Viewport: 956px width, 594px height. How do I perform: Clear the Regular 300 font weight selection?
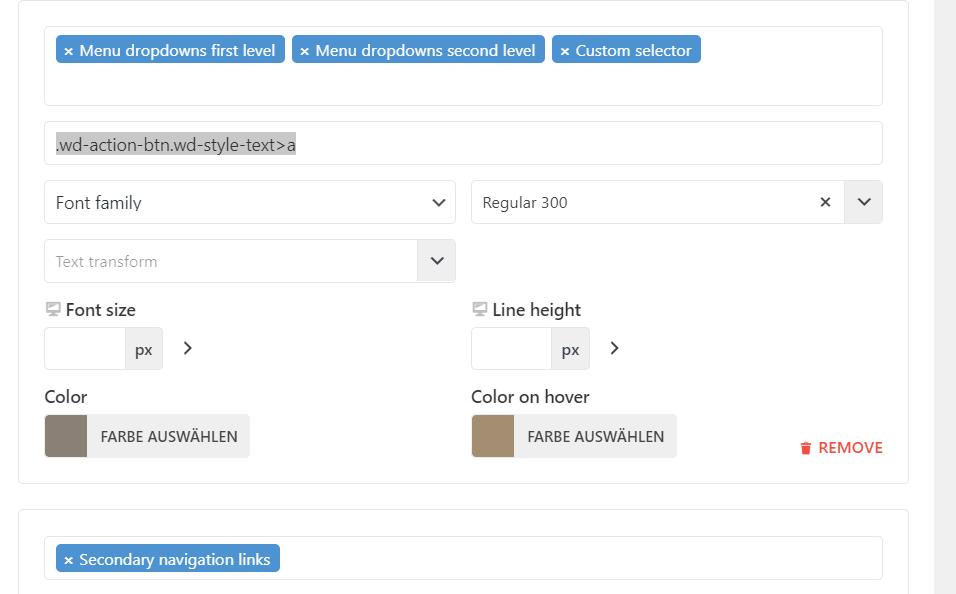pos(825,202)
